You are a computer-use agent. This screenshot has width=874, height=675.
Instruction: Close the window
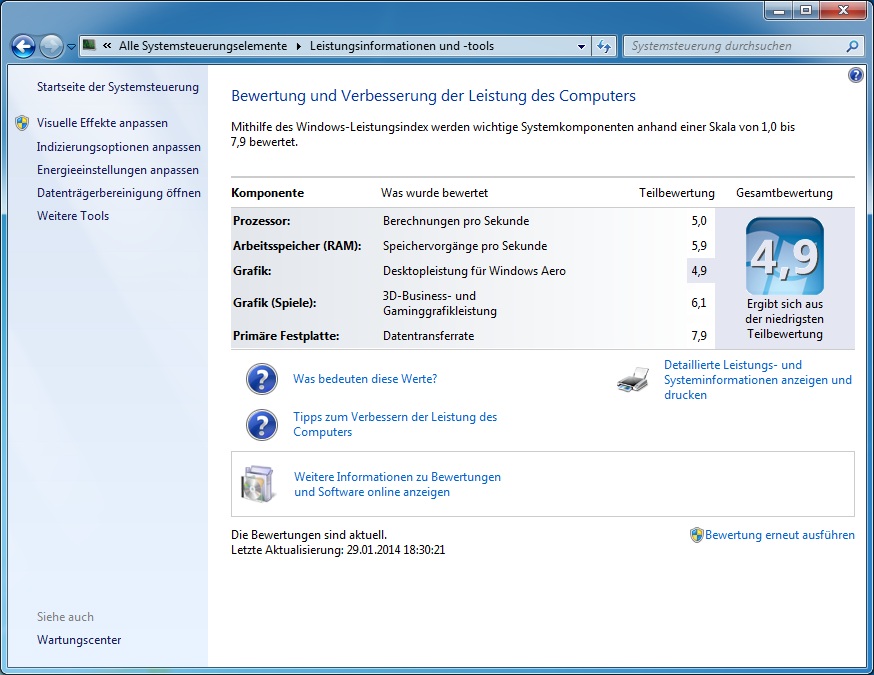[843, 11]
